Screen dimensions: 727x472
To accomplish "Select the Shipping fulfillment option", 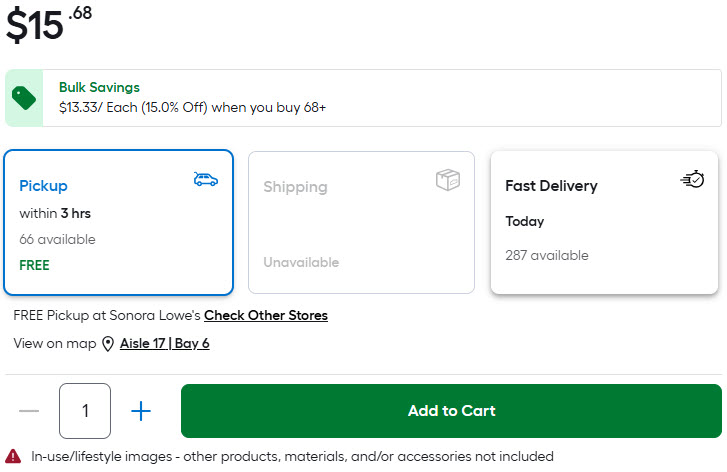I will 361,222.
